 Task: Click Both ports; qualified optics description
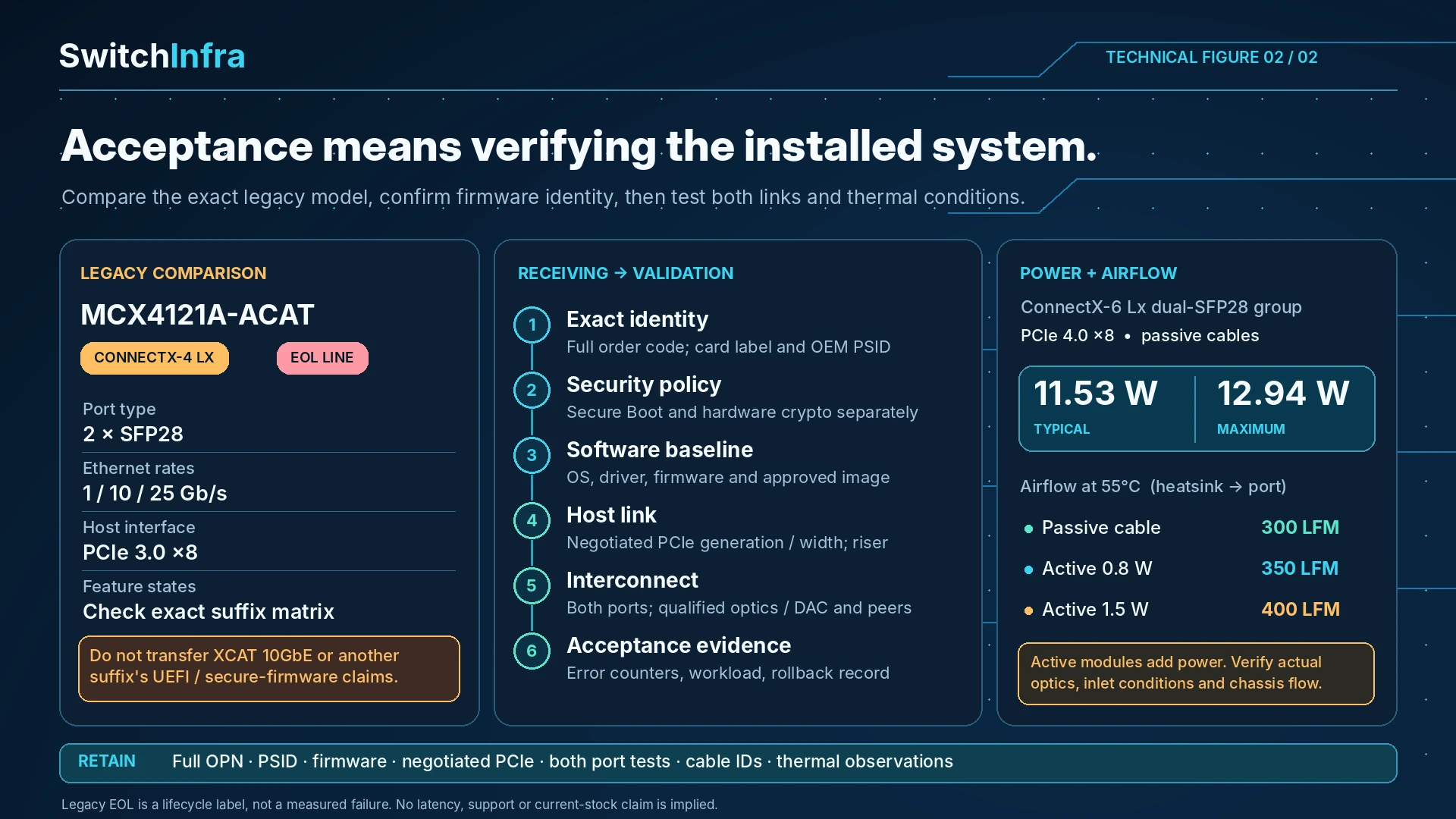click(739, 608)
